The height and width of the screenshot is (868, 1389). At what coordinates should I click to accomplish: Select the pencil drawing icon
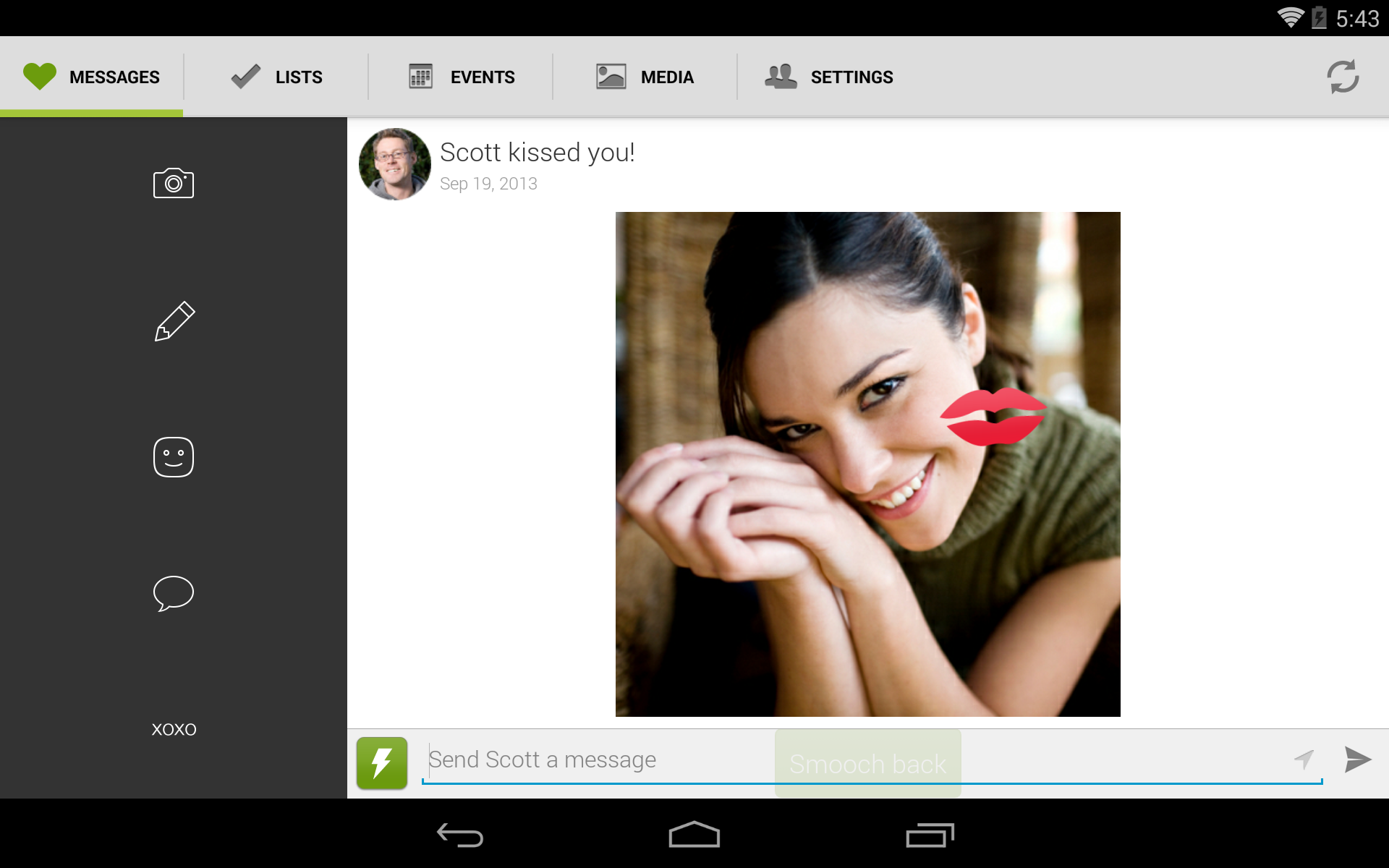174,320
